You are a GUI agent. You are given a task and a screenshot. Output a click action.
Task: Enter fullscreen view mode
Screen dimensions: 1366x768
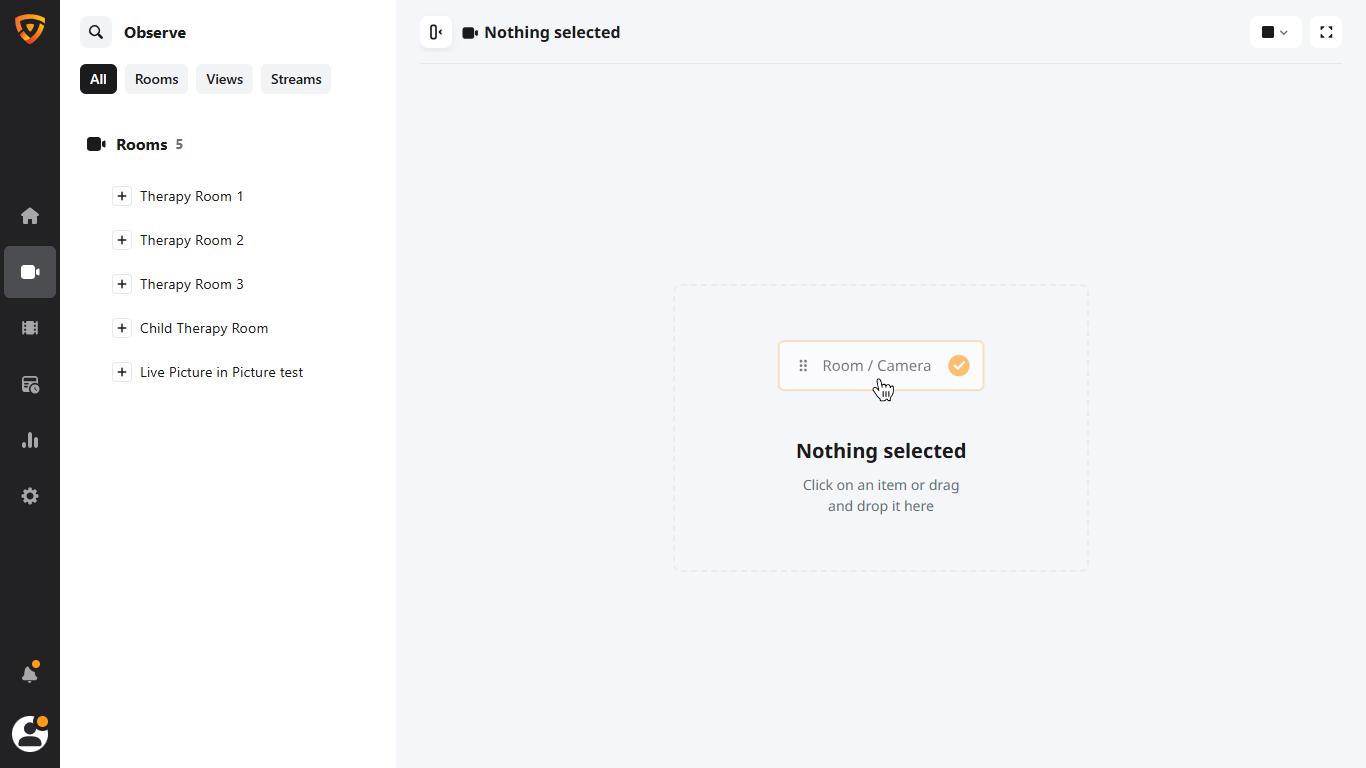pos(1326,33)
